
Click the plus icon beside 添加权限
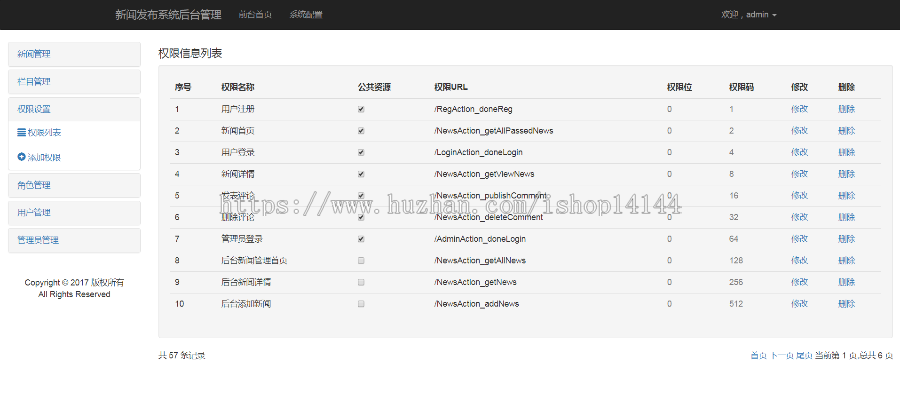tap(21, 157)
